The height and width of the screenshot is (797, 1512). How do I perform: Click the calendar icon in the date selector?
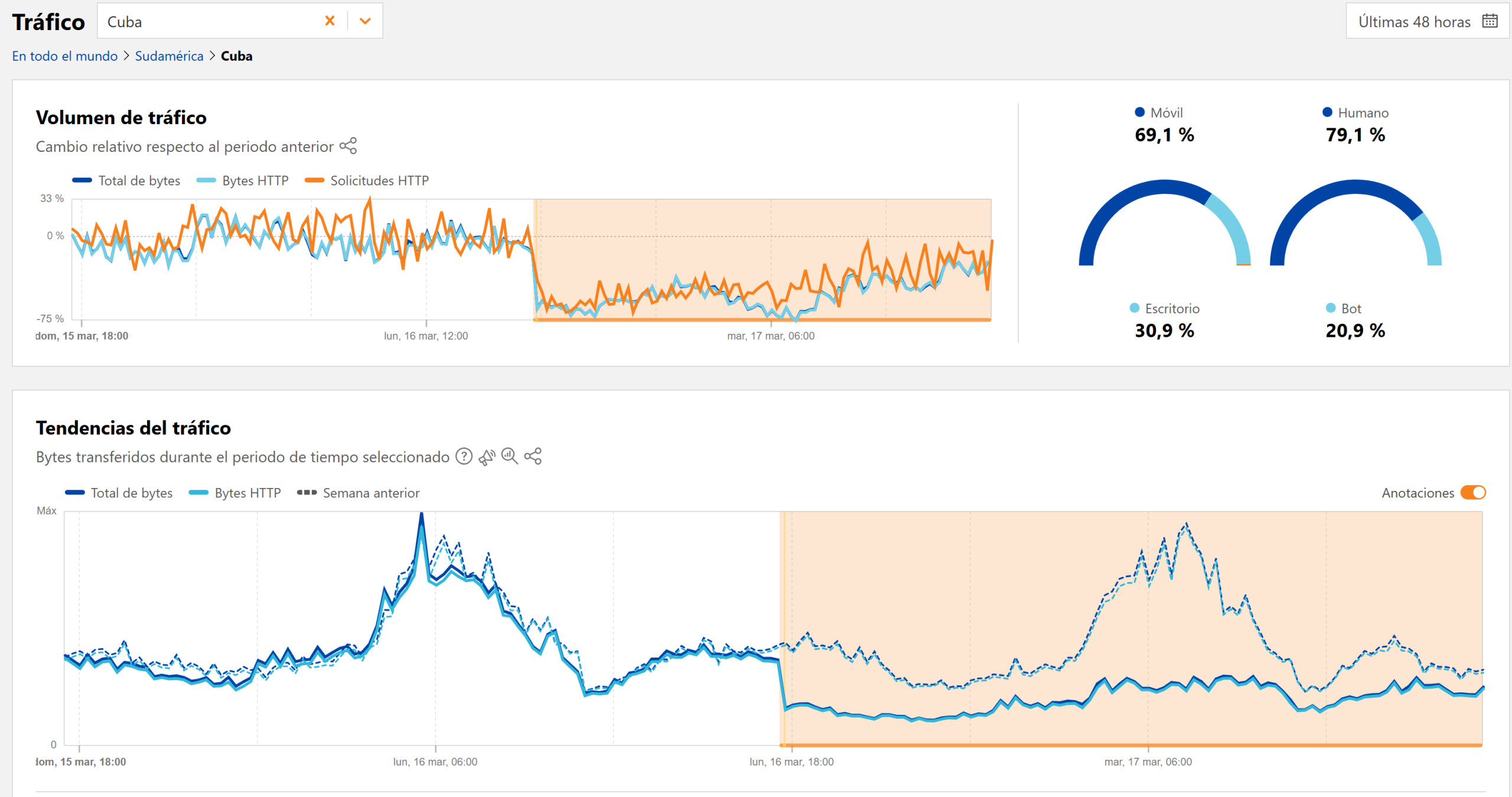click(x=1490, y=21)
